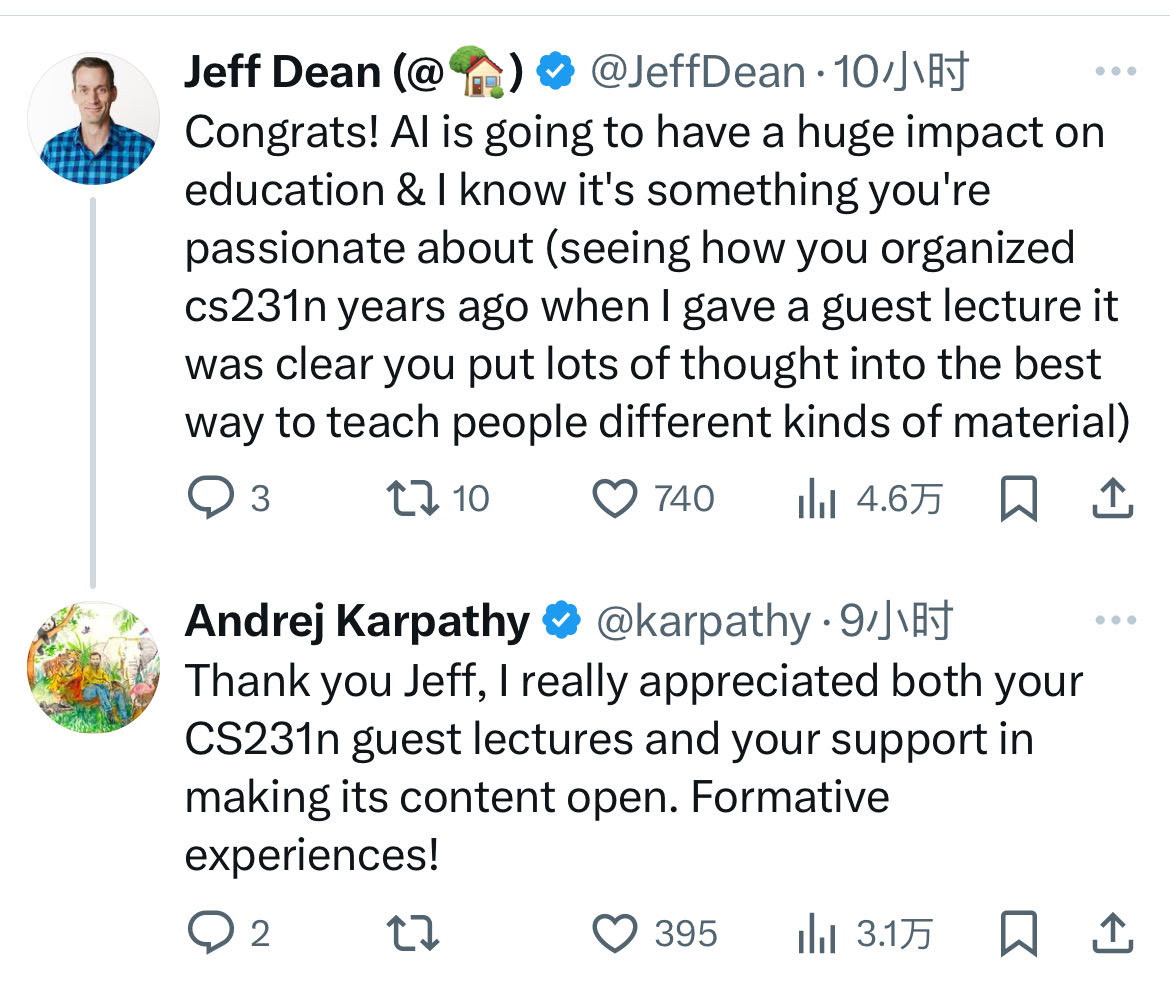The width and height of the screenshot is (1170, 994).
Task: Reply to Jeff Dean's tweet
Action: [x=210, y=498]
